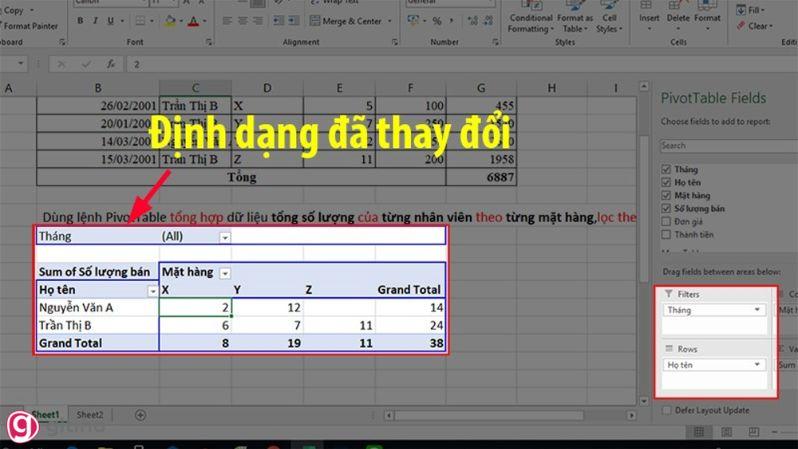Click Format cells button
Image resolution: width=798 pixels, height=449 pixels.
click(707, 15)
